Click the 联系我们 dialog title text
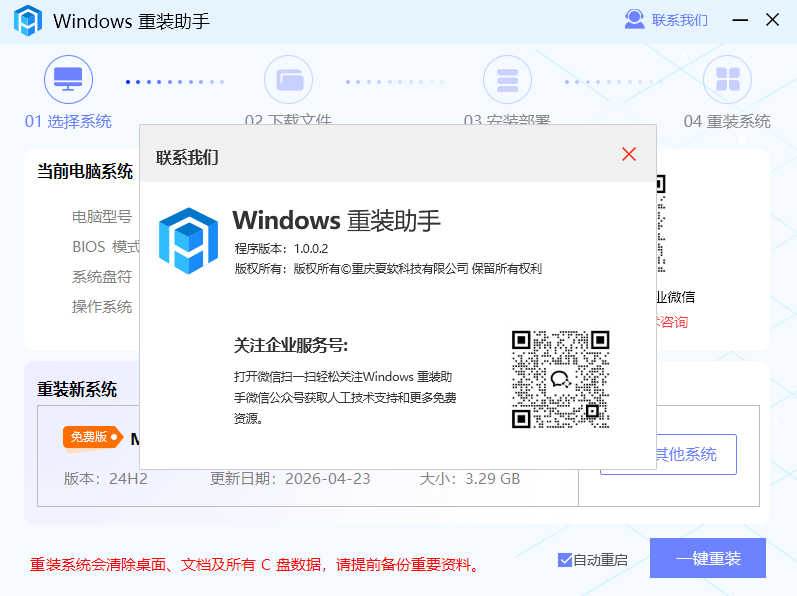Viewport: 797px width, 596px height. click(x=187, y=158)
